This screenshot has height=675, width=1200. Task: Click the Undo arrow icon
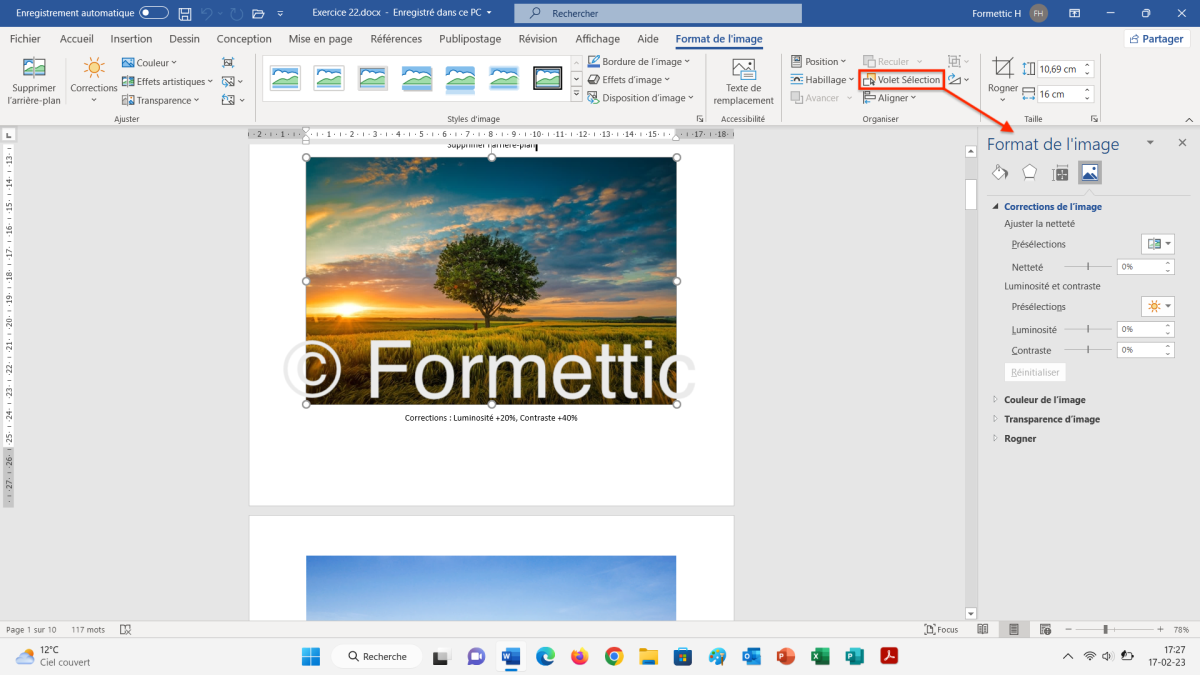point(208,13)
